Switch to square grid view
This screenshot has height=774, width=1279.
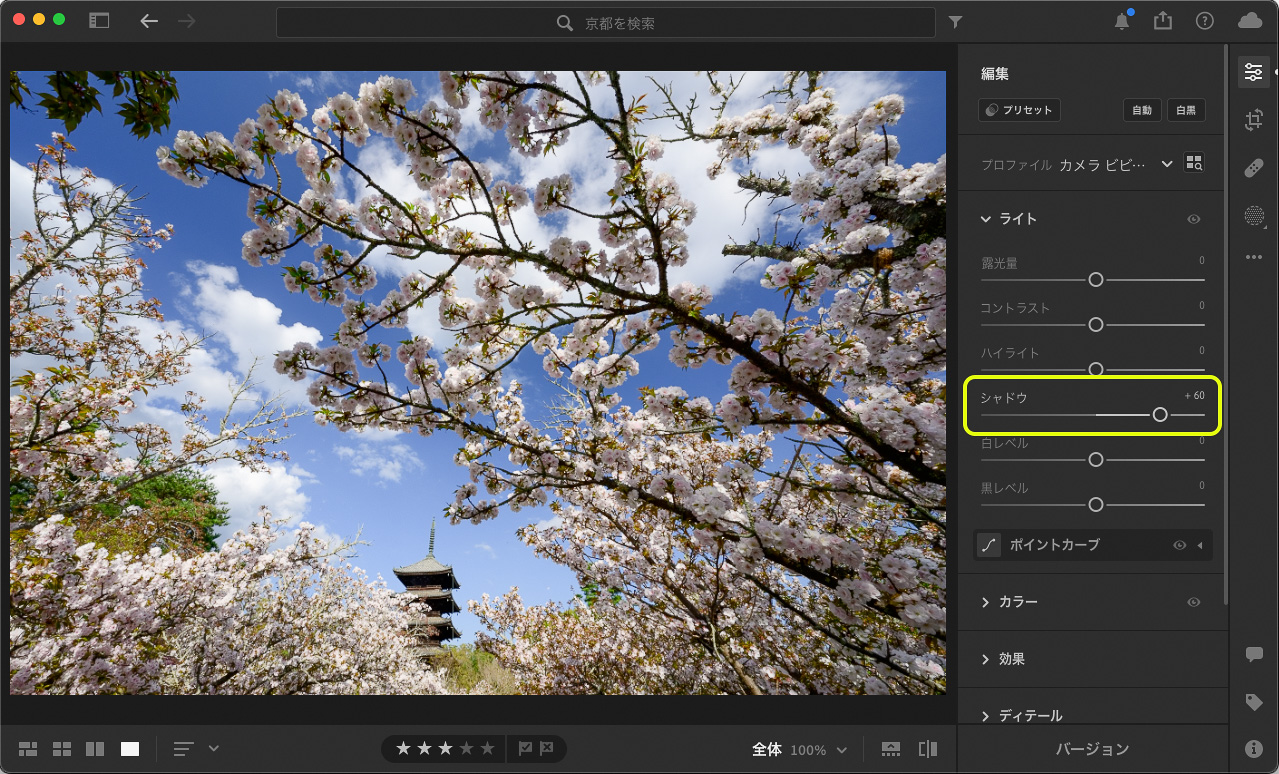click(x=62, y=749)
